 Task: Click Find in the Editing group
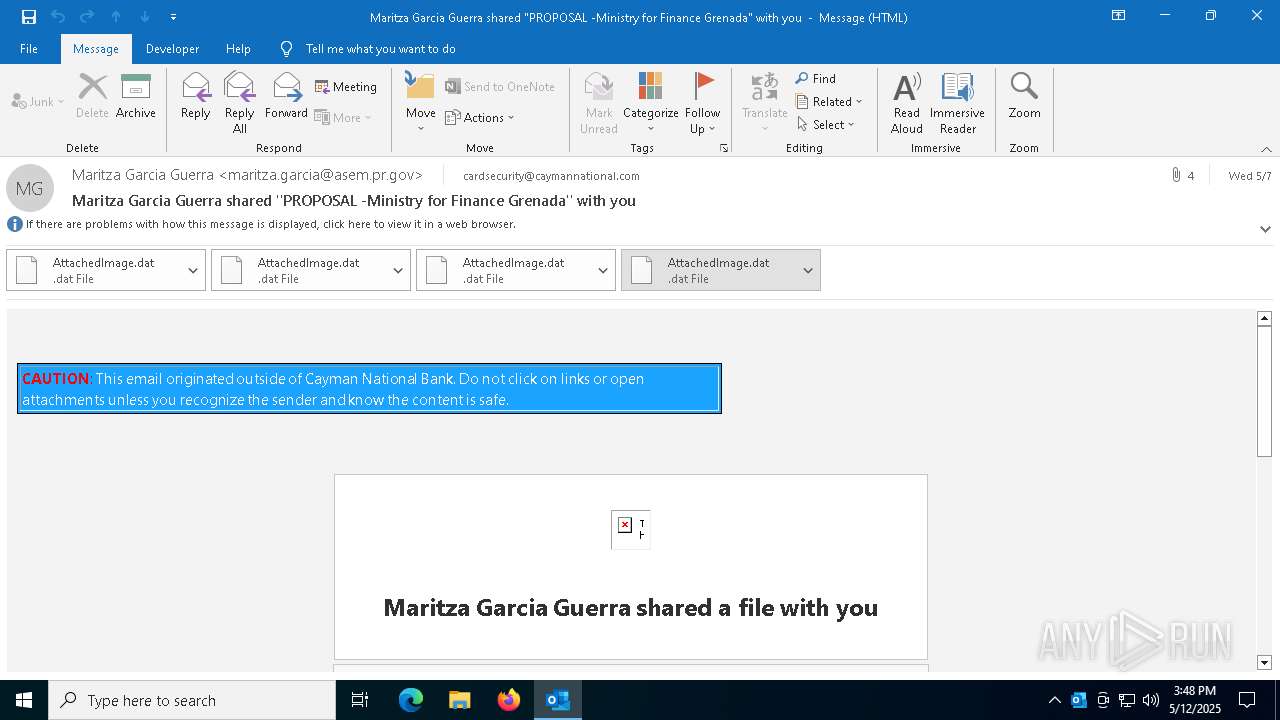pos(816,78)
